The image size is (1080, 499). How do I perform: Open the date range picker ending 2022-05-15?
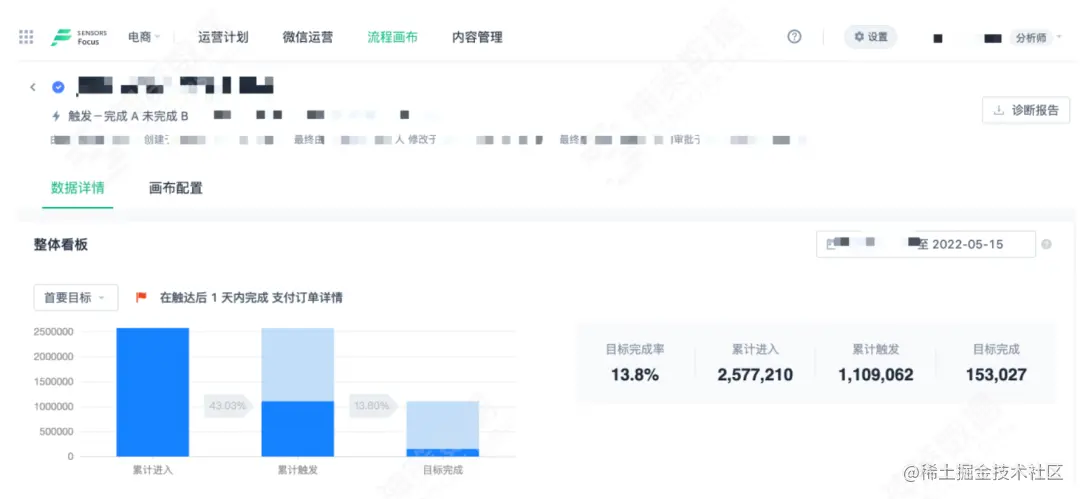[x=926, y=244]
